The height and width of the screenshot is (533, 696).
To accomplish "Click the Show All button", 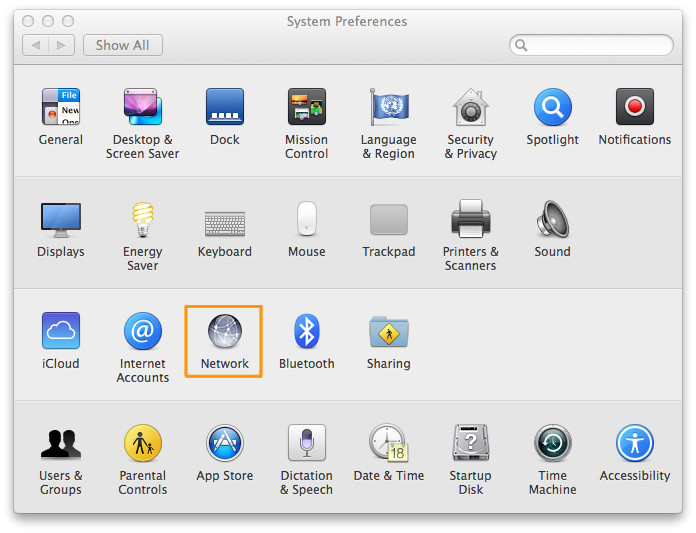I will click(123, 45).
